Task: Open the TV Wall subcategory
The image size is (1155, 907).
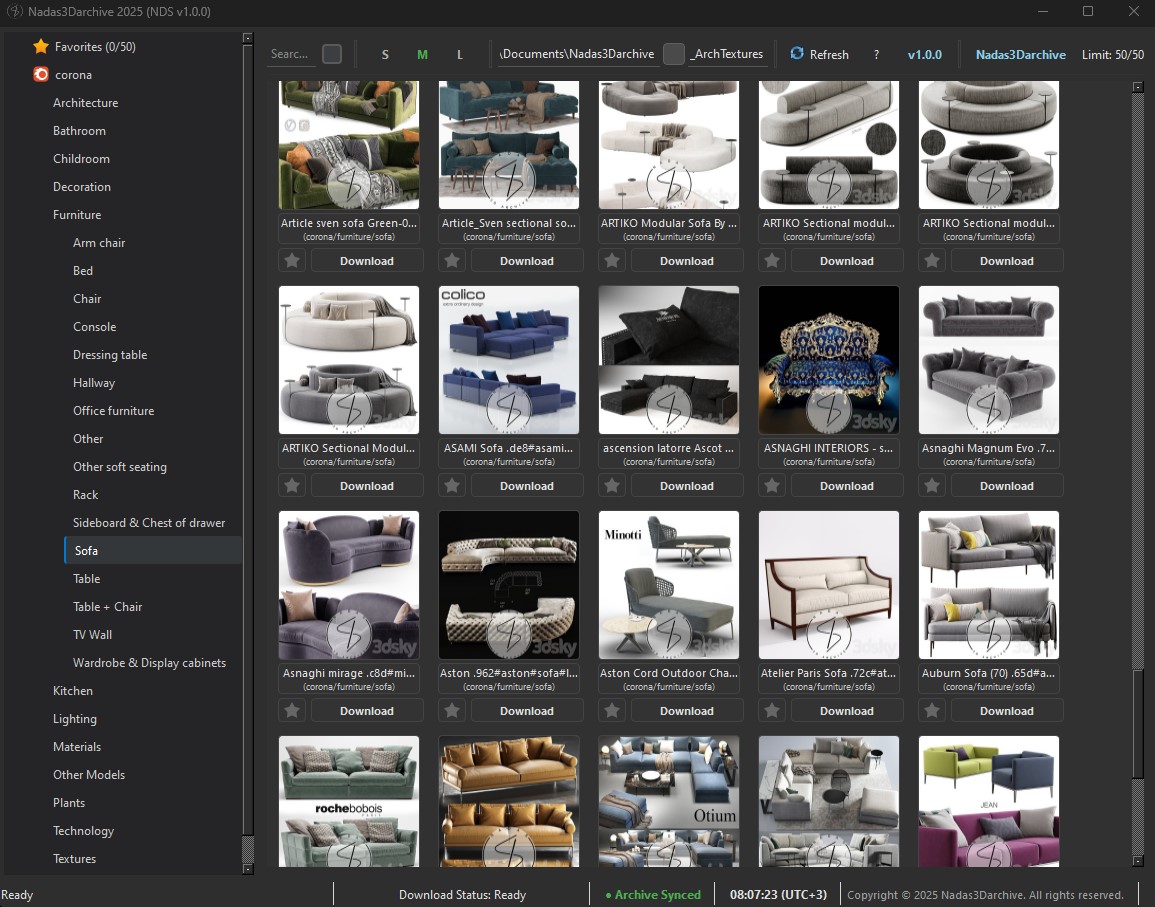Action: coord(92,635)
